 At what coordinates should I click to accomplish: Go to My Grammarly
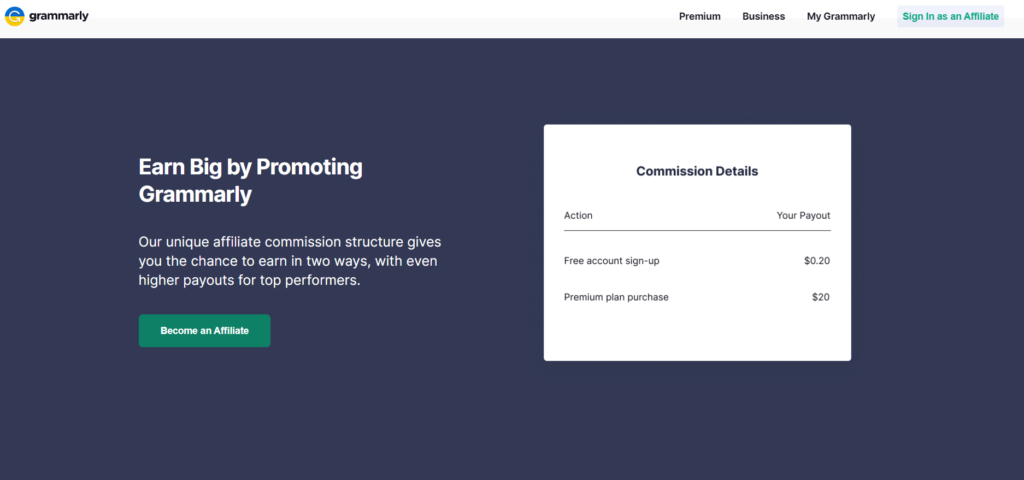pyautogui.click(x=840, y=16)
